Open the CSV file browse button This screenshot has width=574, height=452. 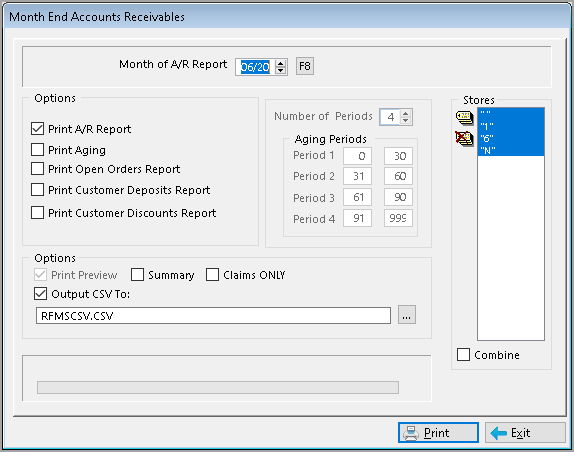pos(406,315)
